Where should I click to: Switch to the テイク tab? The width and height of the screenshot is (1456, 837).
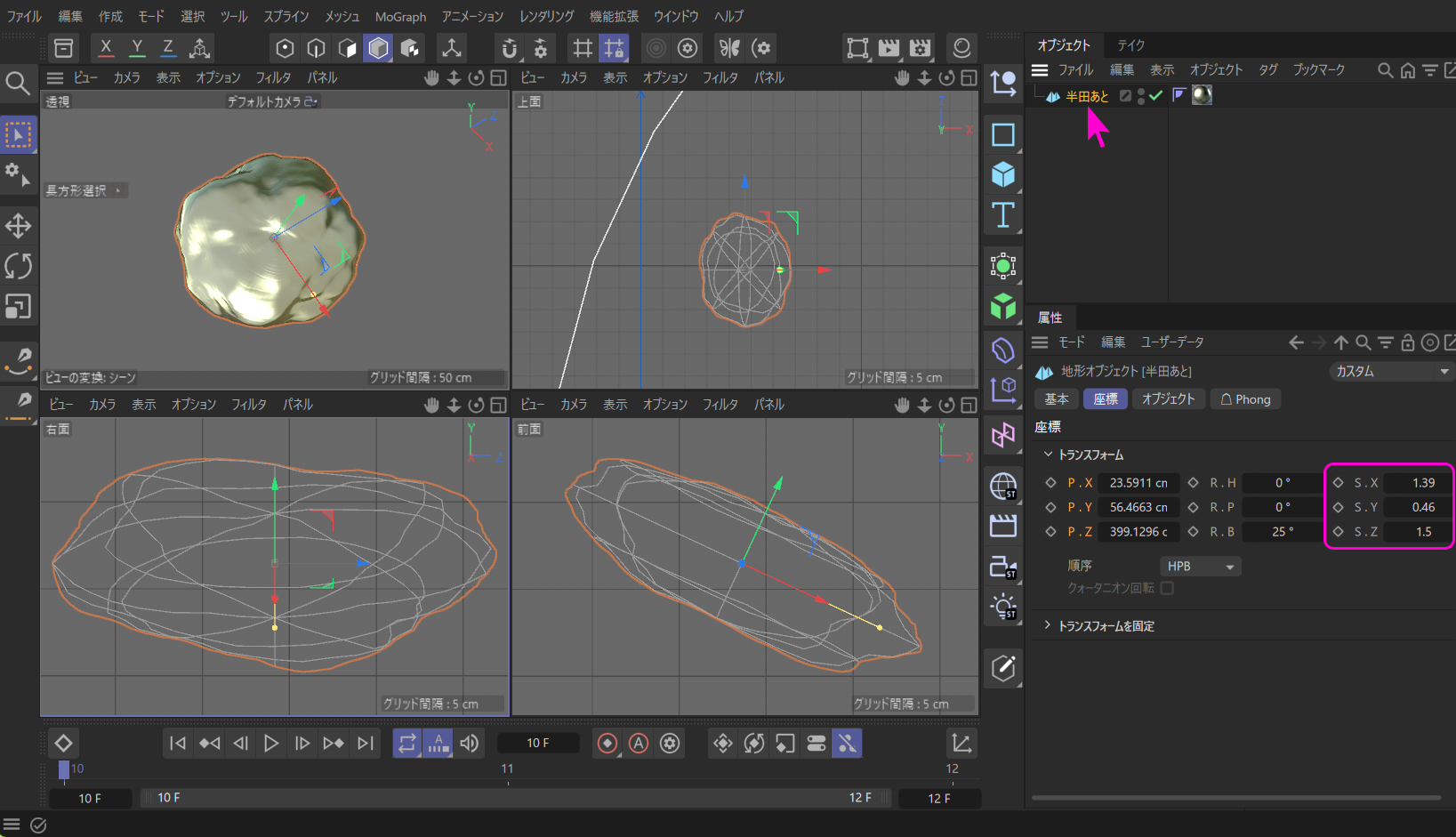coord(1130,44)
